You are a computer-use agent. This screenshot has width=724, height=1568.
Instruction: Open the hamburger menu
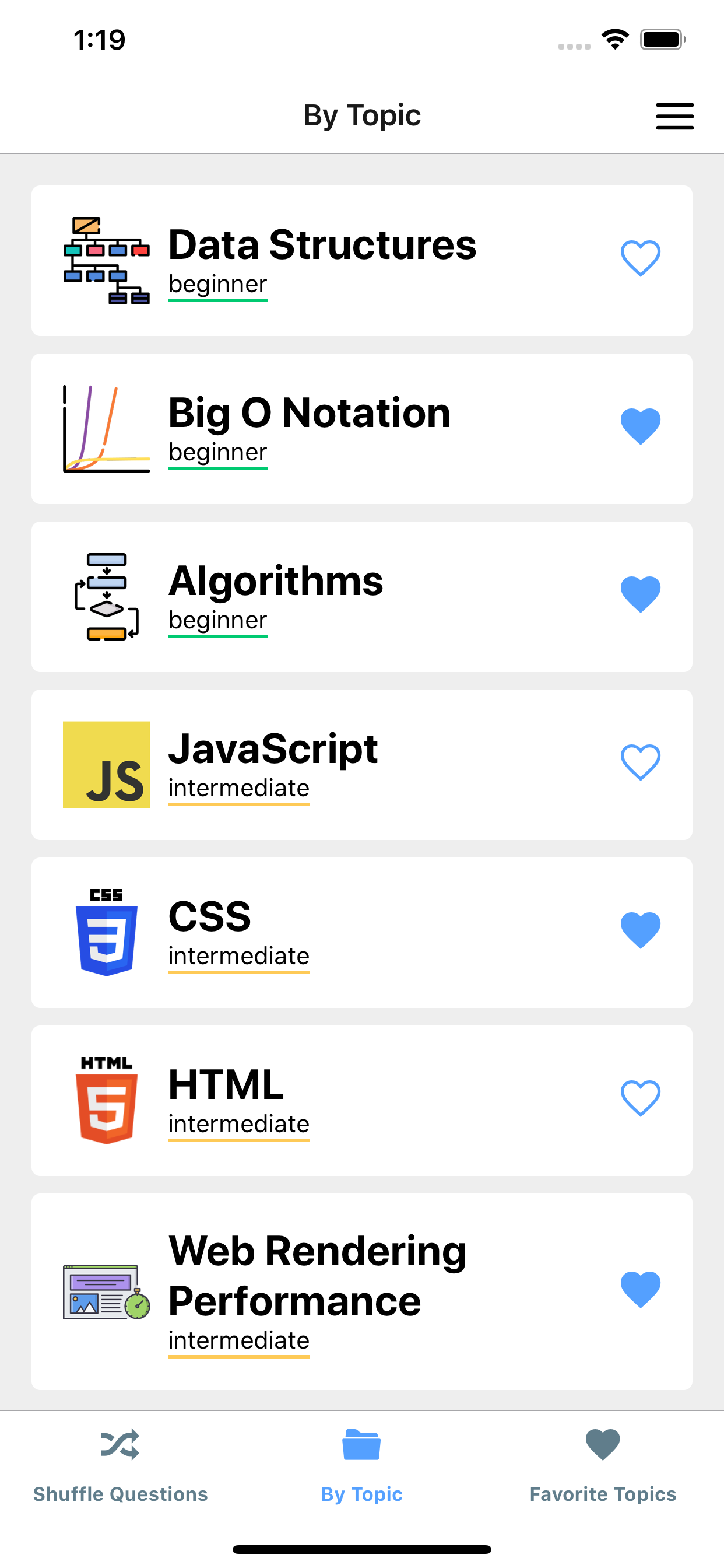[x=674, y=116]
